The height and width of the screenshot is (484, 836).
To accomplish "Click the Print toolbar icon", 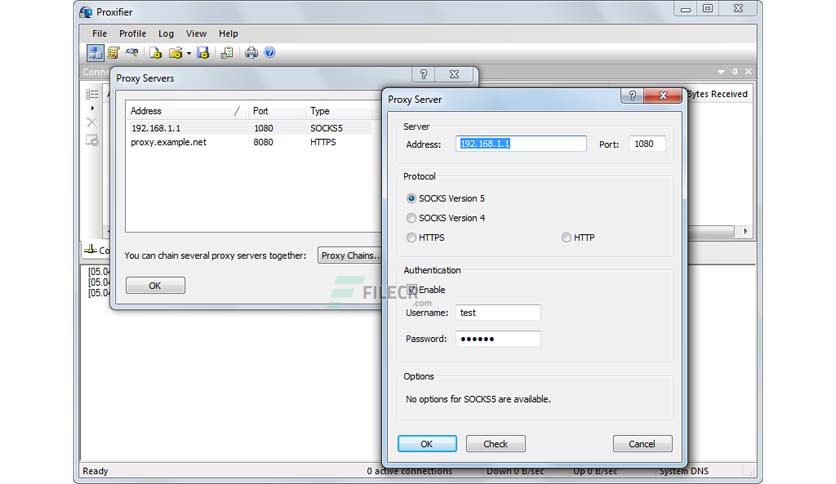I will (251, 52).
